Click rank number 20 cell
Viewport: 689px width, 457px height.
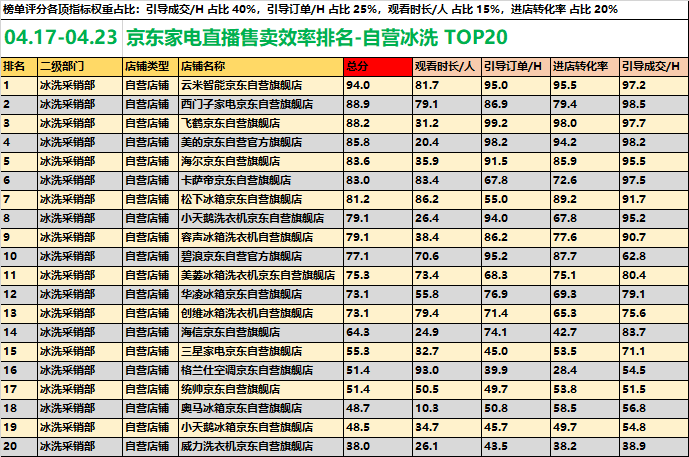(x=19, y=446)
